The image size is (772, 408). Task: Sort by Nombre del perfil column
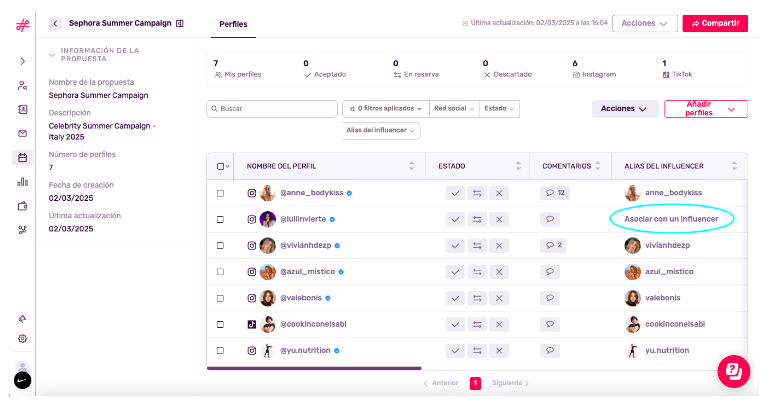click(x=412, y=166)
